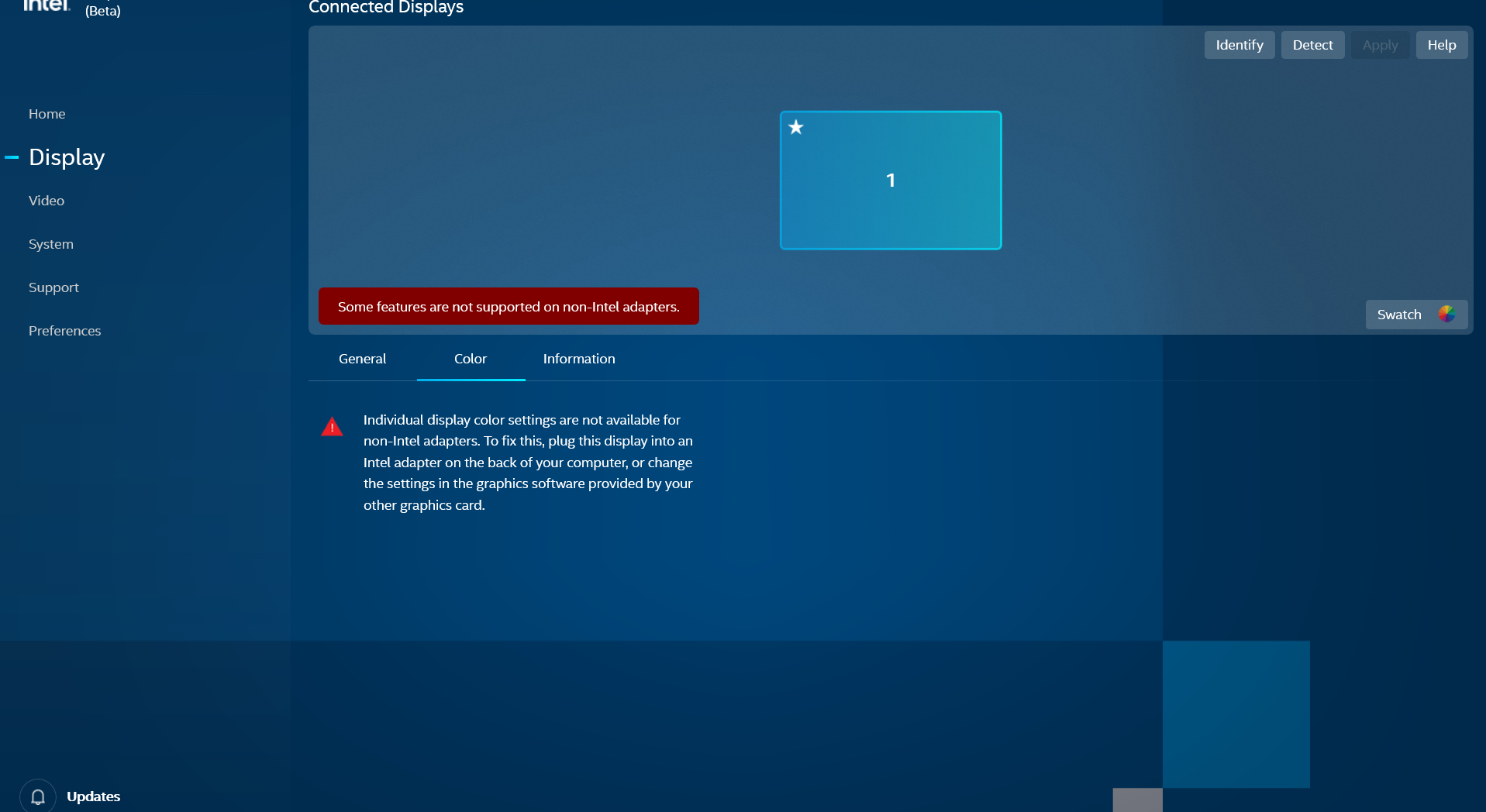Click the "(Beta)" label
The height and width of the screenshot is (812, 1486).
pos(103,11)
